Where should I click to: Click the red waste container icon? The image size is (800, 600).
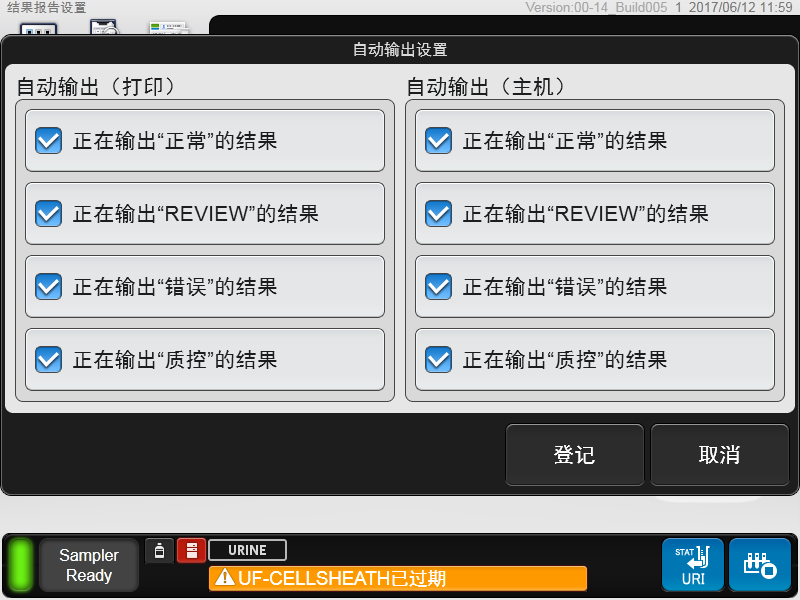191,550
